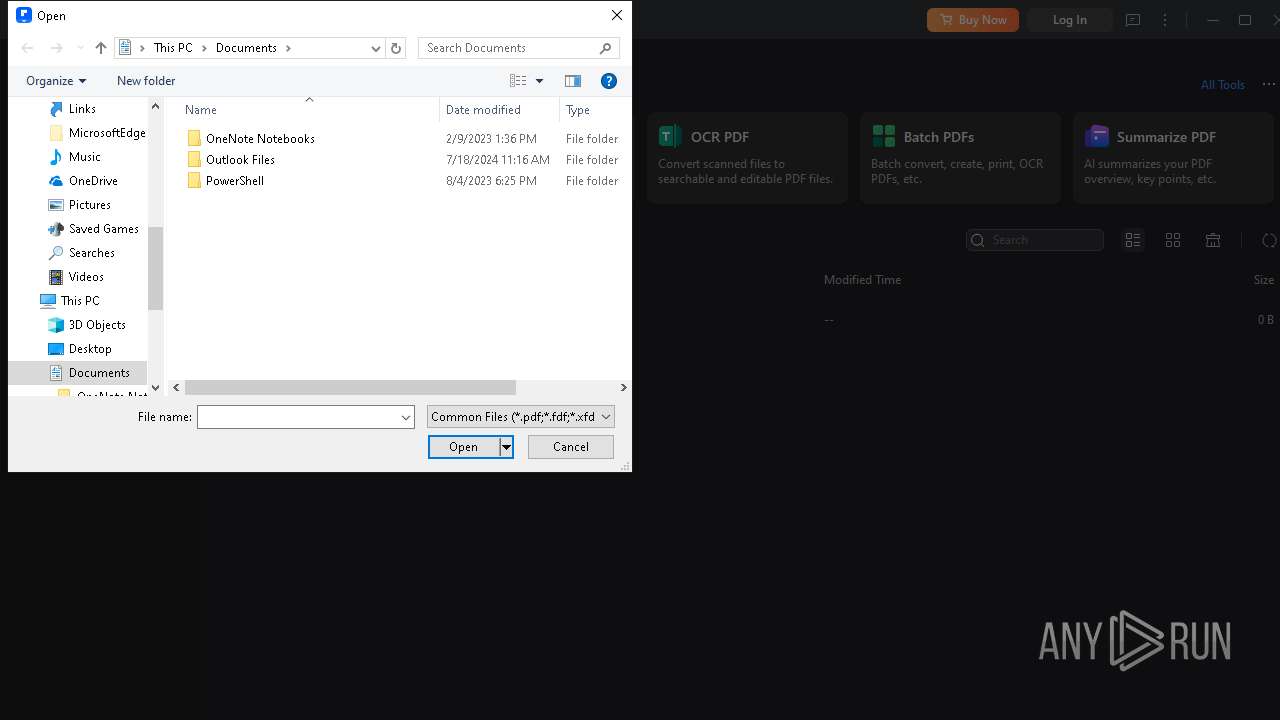Viewport: 1280px width, 720px height.
Task: Select Links in the navigation tree
Action: click(x=82, y=109)
